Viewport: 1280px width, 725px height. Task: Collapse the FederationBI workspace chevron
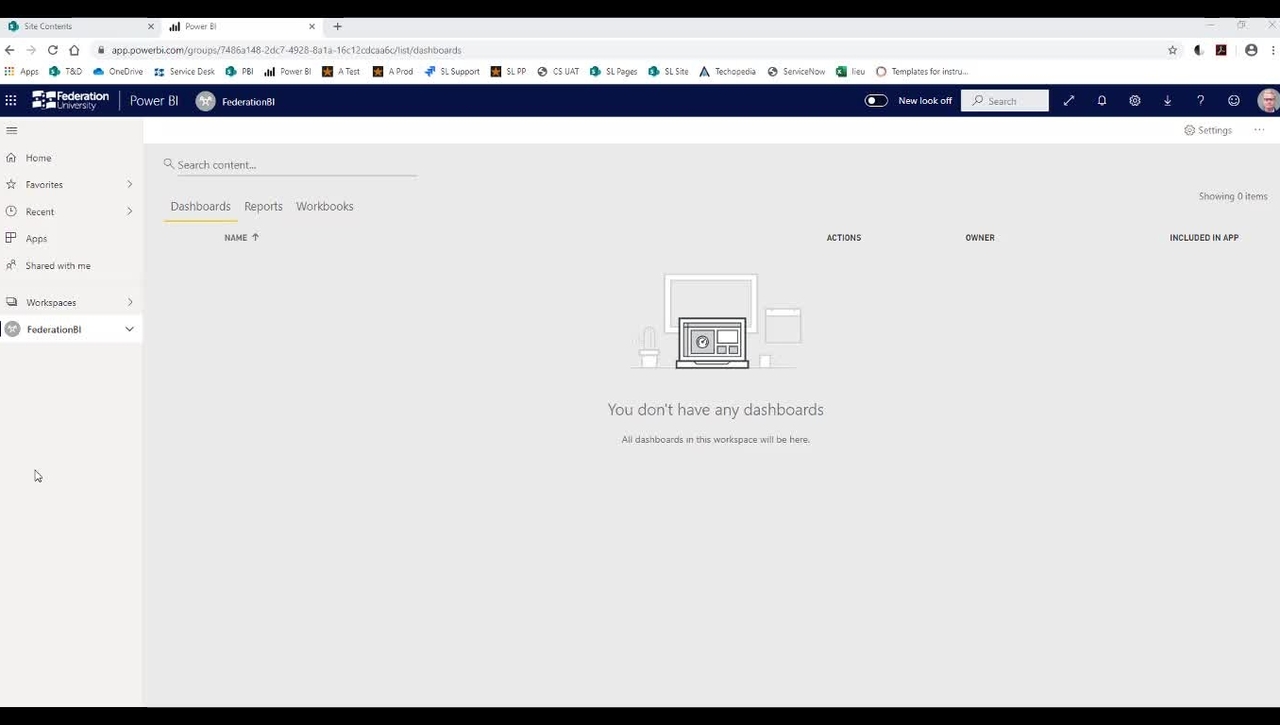[x=129, y=329]
